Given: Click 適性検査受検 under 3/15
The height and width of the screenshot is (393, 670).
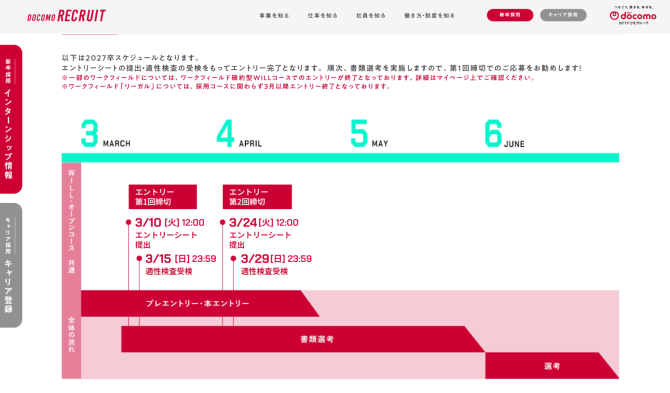Looking at the screenshot, I should pos(169,272).
